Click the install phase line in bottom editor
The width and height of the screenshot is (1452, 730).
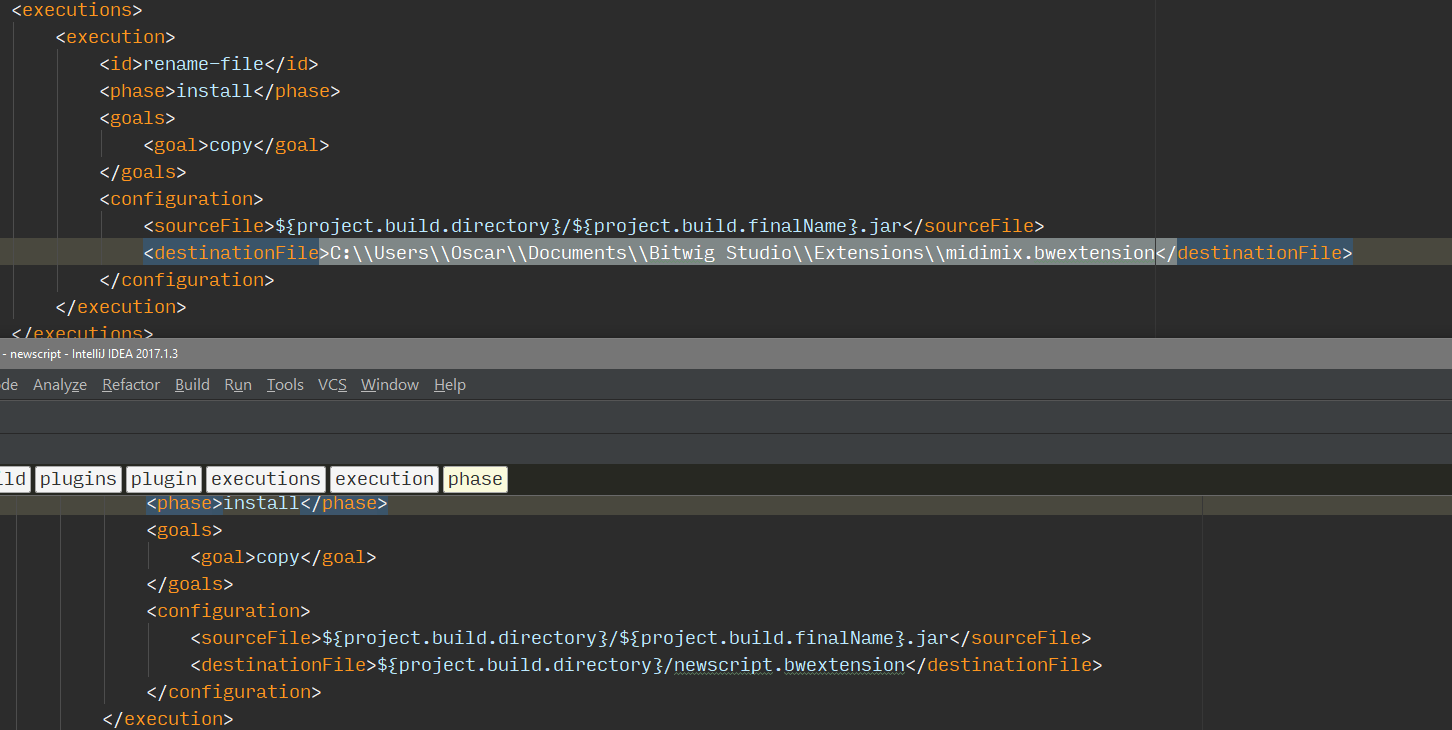coord(267,503)
